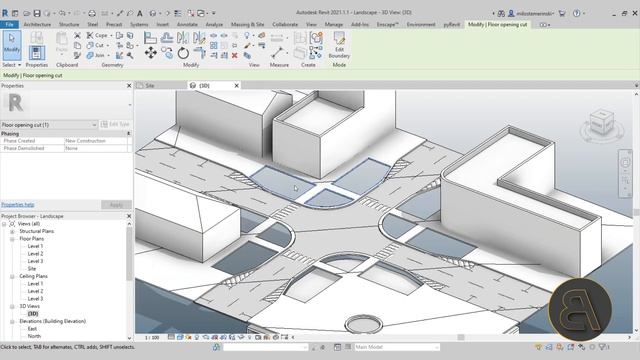The image size is (640, 360).
Task: Click the Apply button in Properties
Action: (x=116, y=204)
